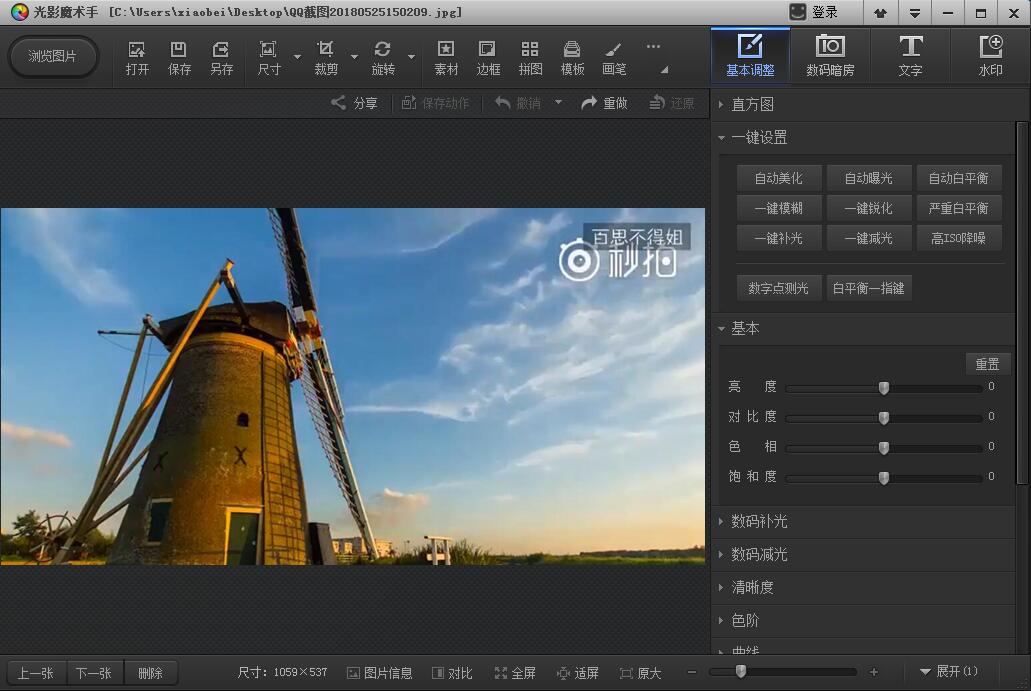Open the Border (边框) tool

pyautogui.click(x=488, y=57)
